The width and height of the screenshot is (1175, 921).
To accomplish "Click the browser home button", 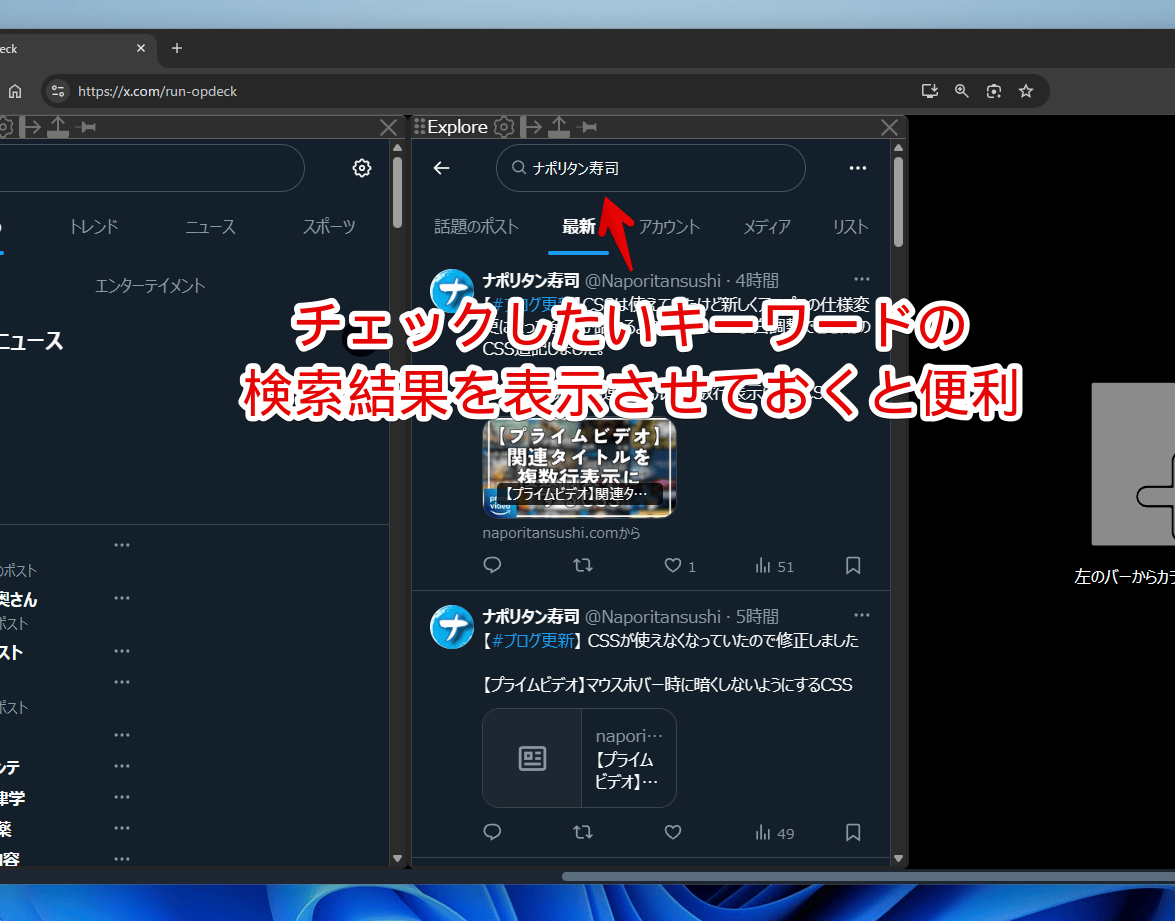I will pos(15,91).
